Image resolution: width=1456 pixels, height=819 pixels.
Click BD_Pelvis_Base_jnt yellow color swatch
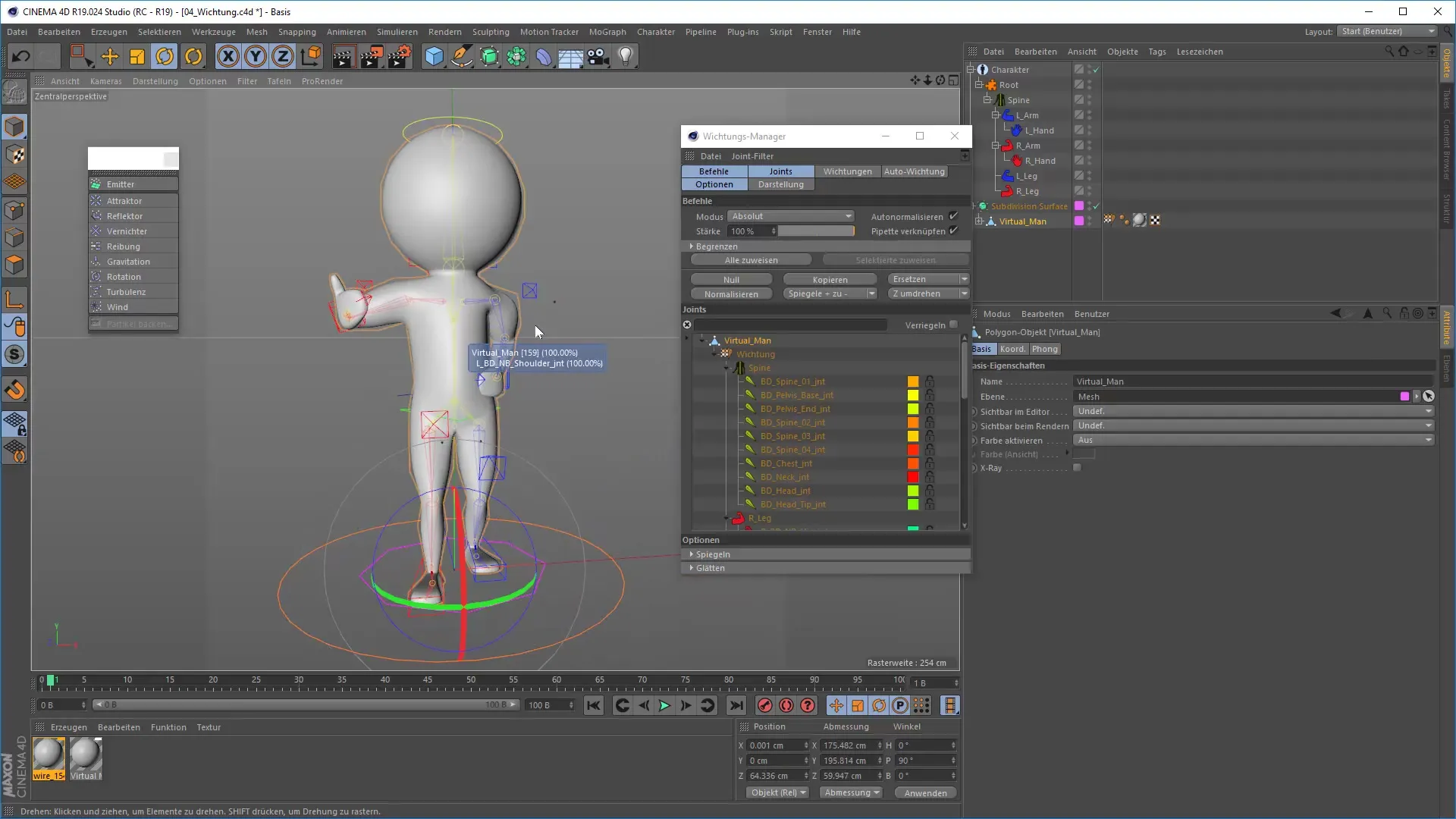913,395
